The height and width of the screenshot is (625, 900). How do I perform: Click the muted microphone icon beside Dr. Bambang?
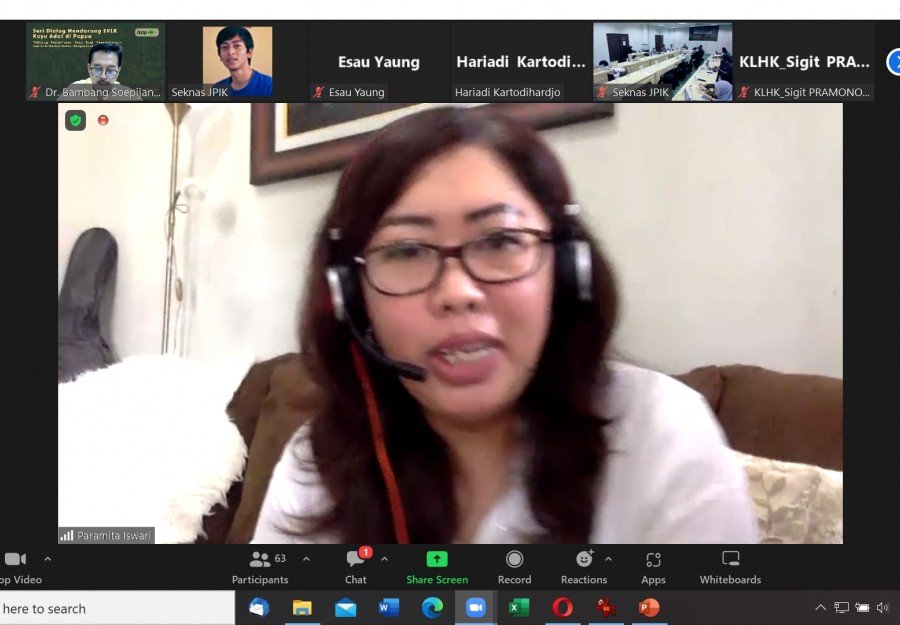click(35, 92)
